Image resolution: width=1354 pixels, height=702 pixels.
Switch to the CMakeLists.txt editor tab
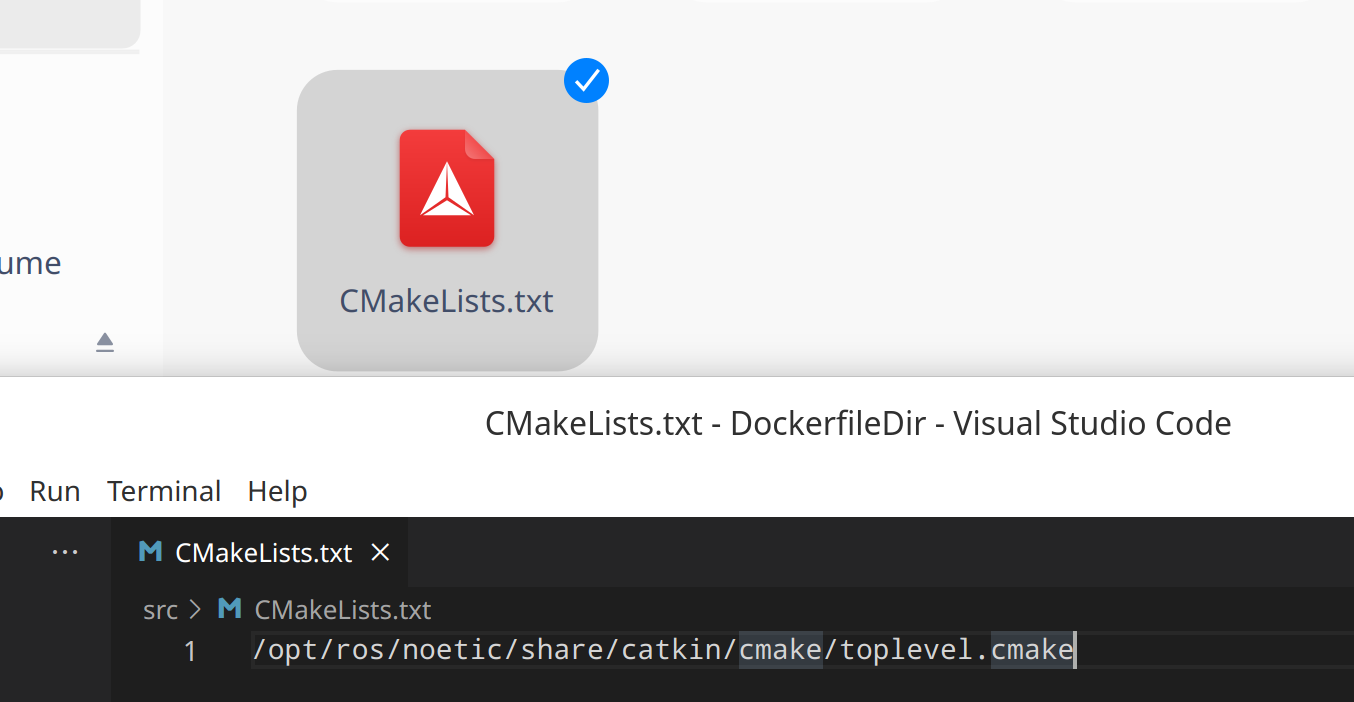tap(263, 553)
